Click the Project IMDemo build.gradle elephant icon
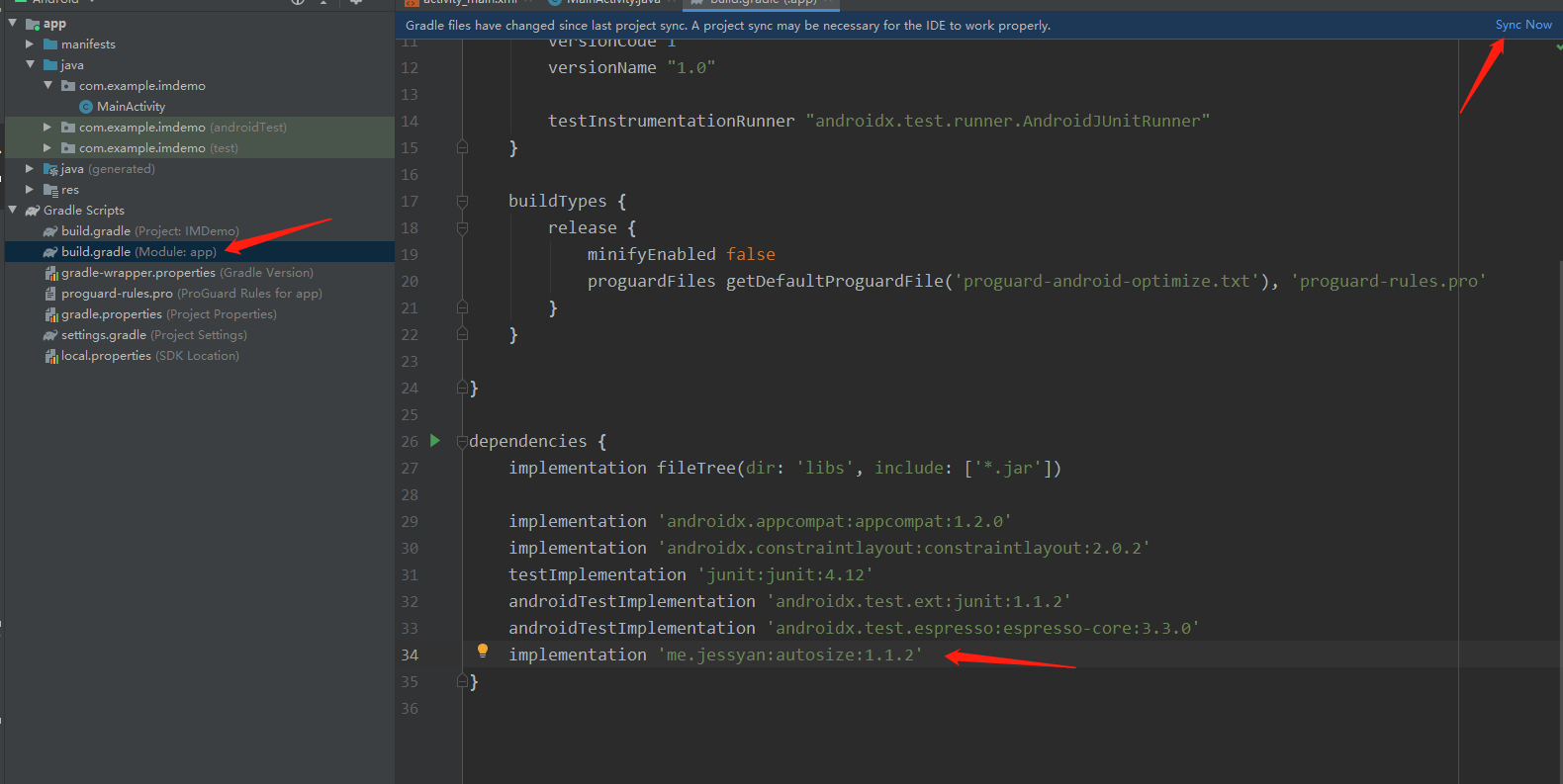 (50, 231)
